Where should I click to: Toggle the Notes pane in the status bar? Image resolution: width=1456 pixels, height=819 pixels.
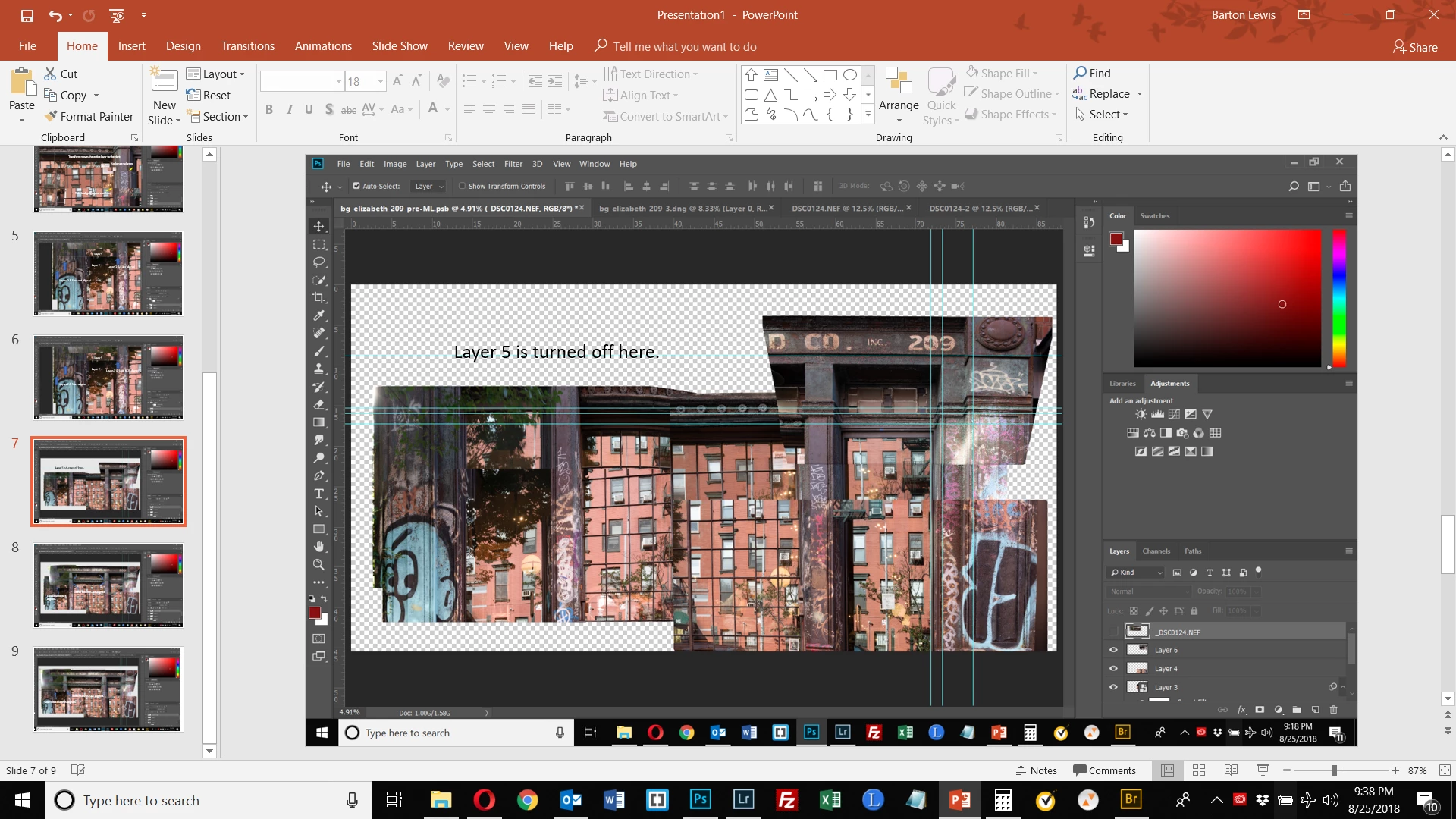coord(1036,770)
